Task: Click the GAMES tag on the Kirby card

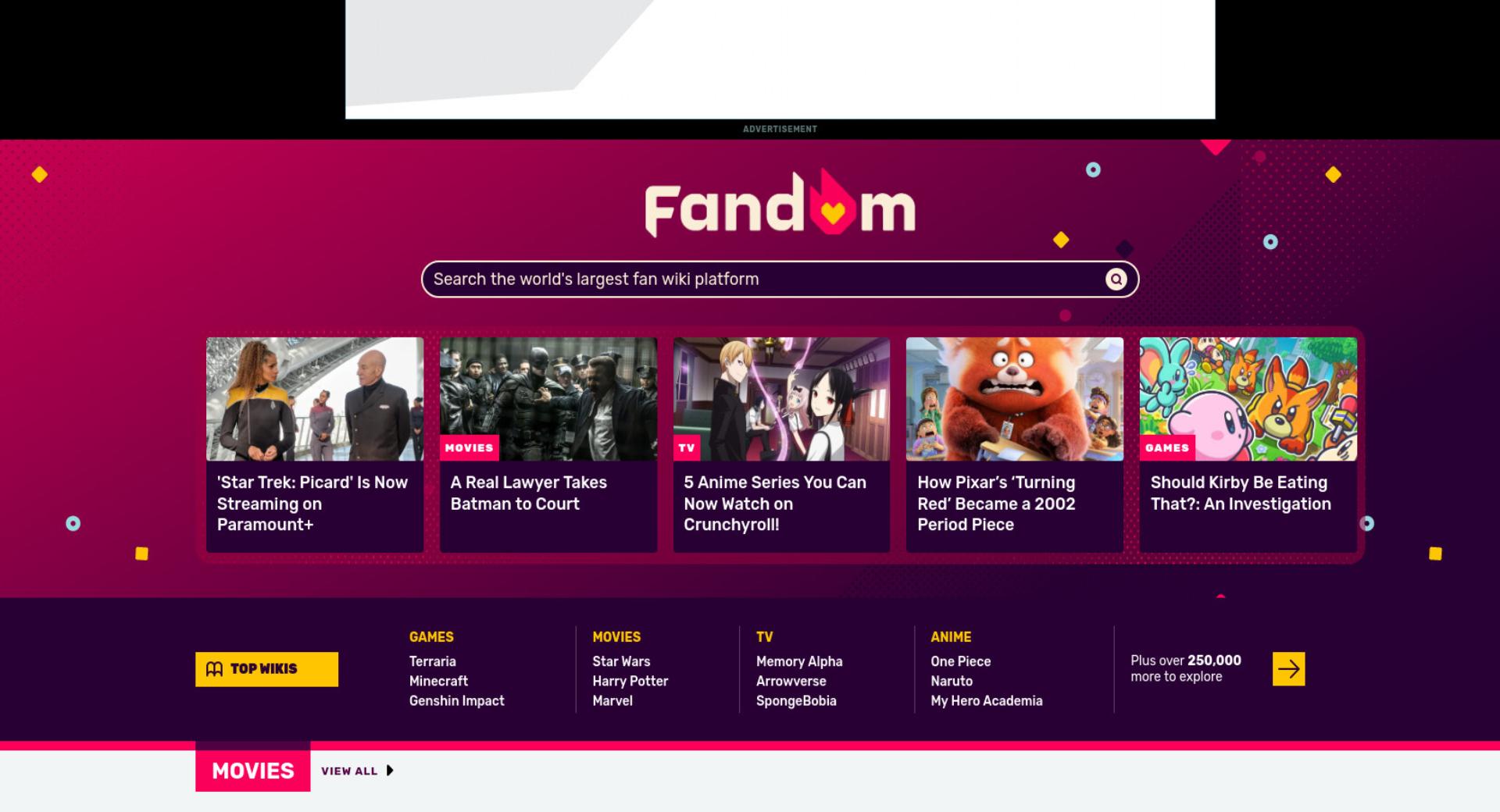Action: (x=1166, y=448)
